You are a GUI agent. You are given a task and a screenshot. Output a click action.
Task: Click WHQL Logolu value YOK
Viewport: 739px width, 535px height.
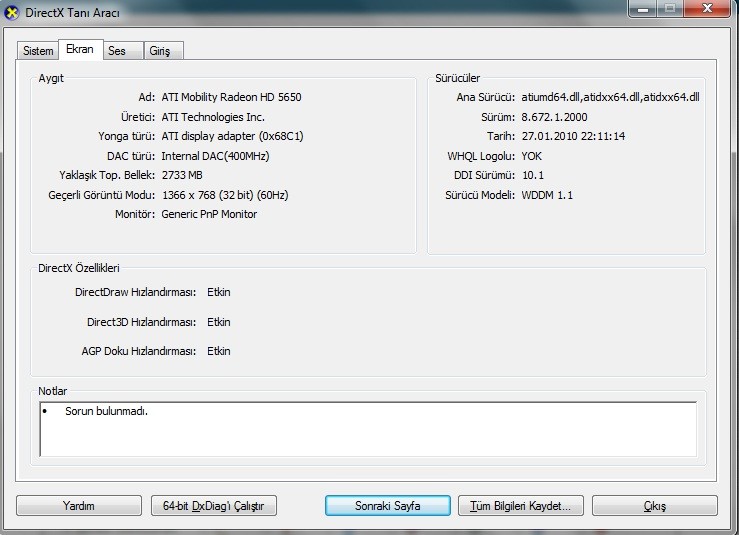point(532,156)
